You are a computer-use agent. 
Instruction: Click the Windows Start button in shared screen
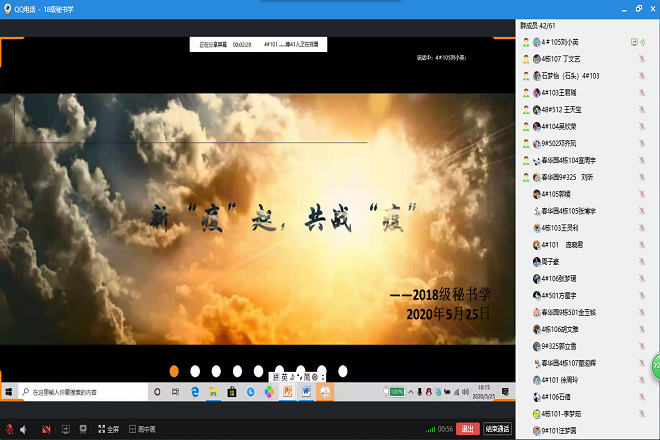10,392
